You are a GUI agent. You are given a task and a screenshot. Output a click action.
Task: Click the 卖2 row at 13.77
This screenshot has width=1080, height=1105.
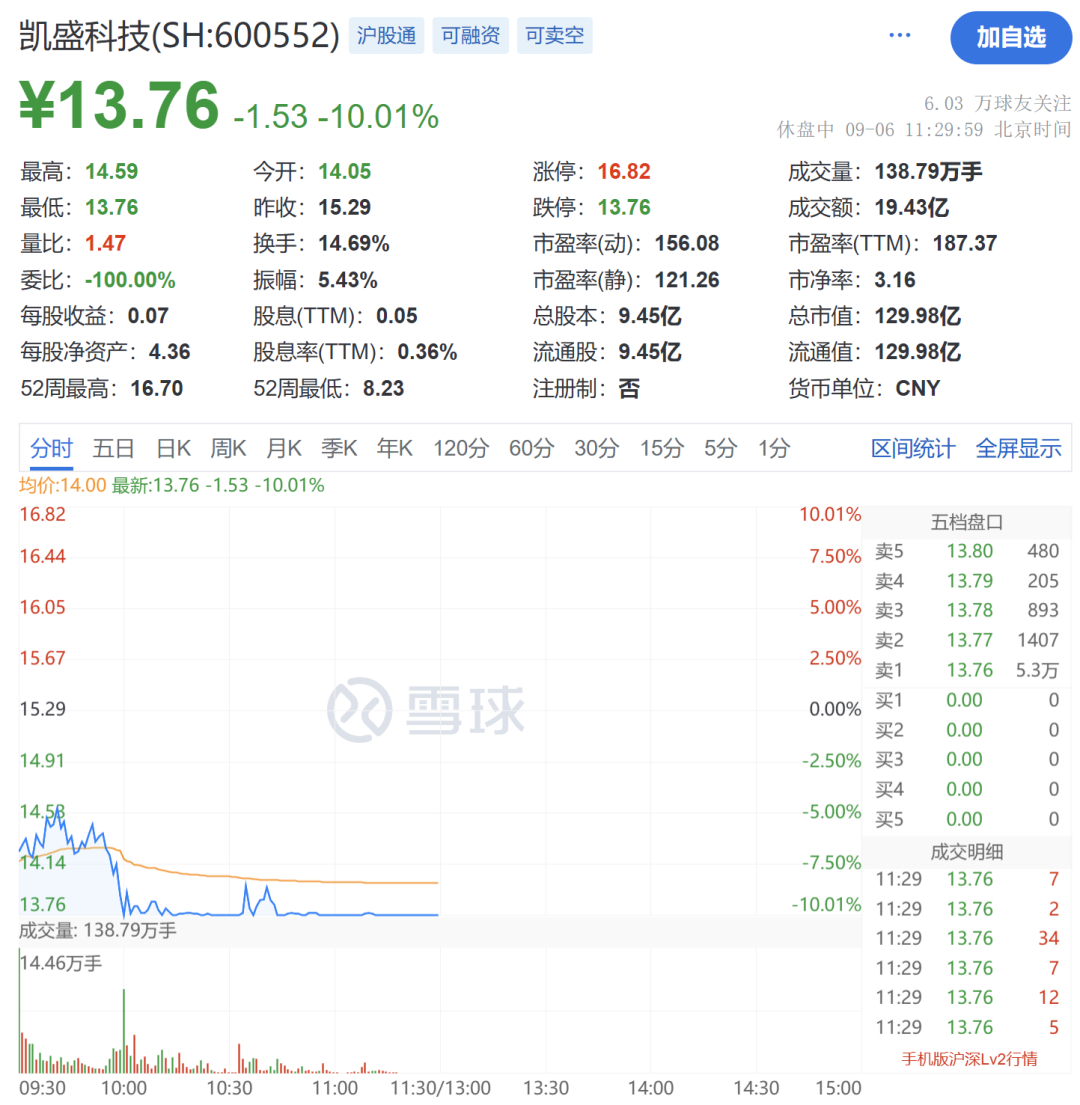967,640
